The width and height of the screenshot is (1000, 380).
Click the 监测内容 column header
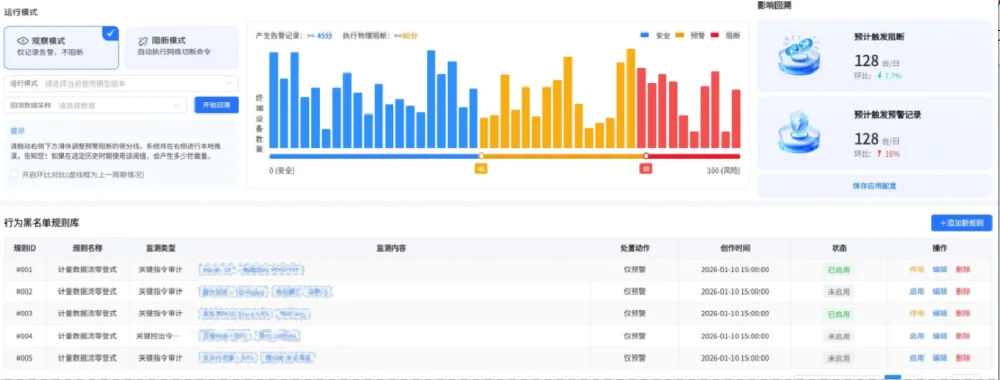coord(392,248)
